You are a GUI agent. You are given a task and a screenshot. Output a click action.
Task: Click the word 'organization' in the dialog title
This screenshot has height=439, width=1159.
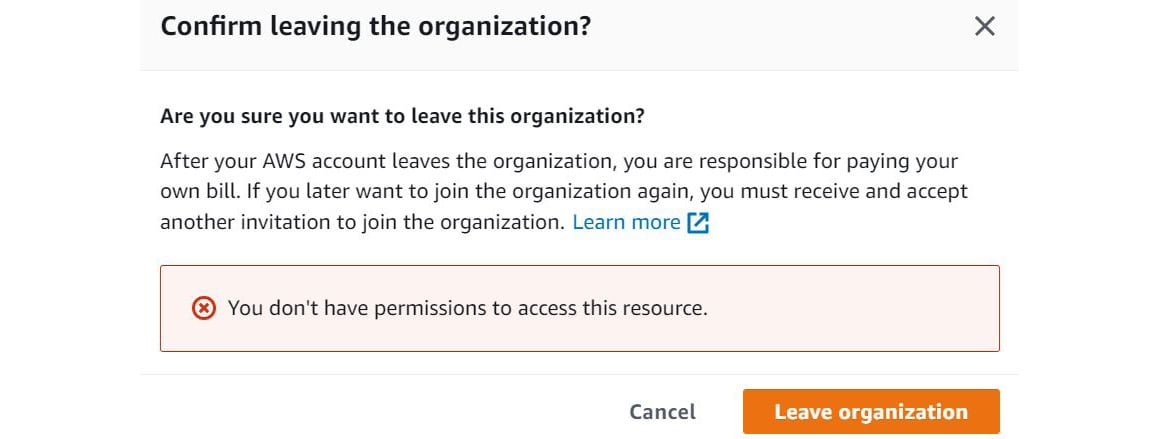click(x=505, y=27)
